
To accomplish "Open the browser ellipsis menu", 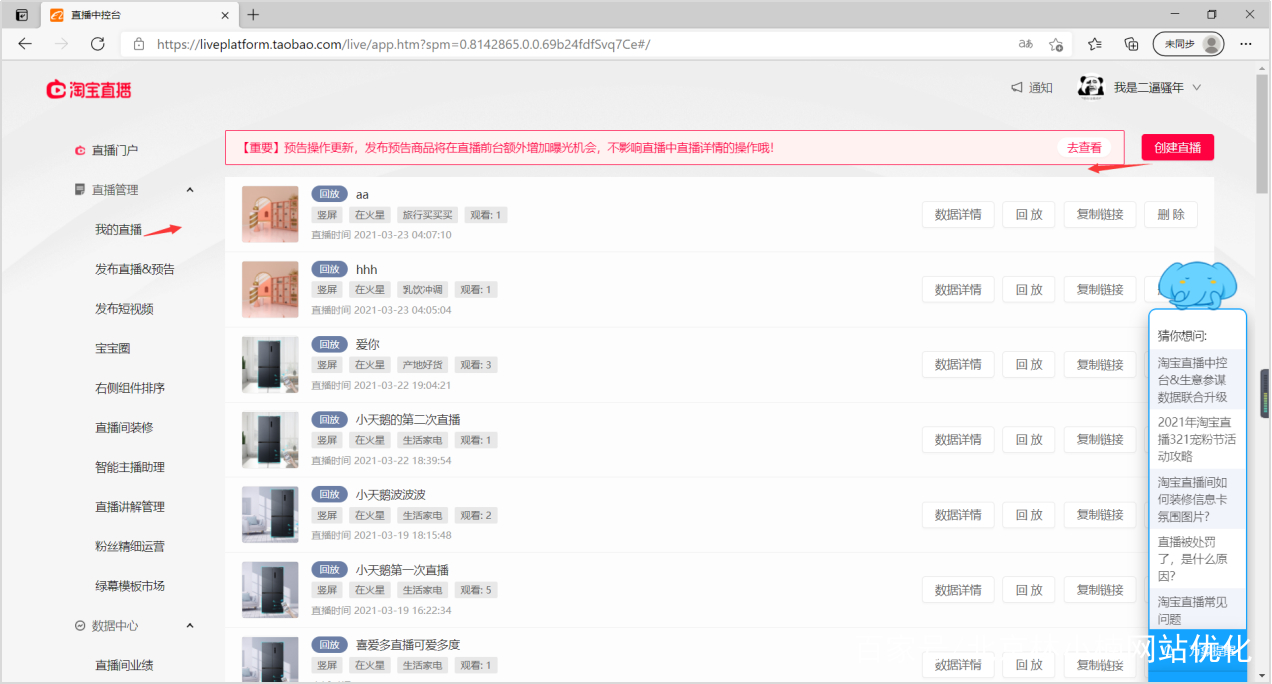I will coord(1245,44).
